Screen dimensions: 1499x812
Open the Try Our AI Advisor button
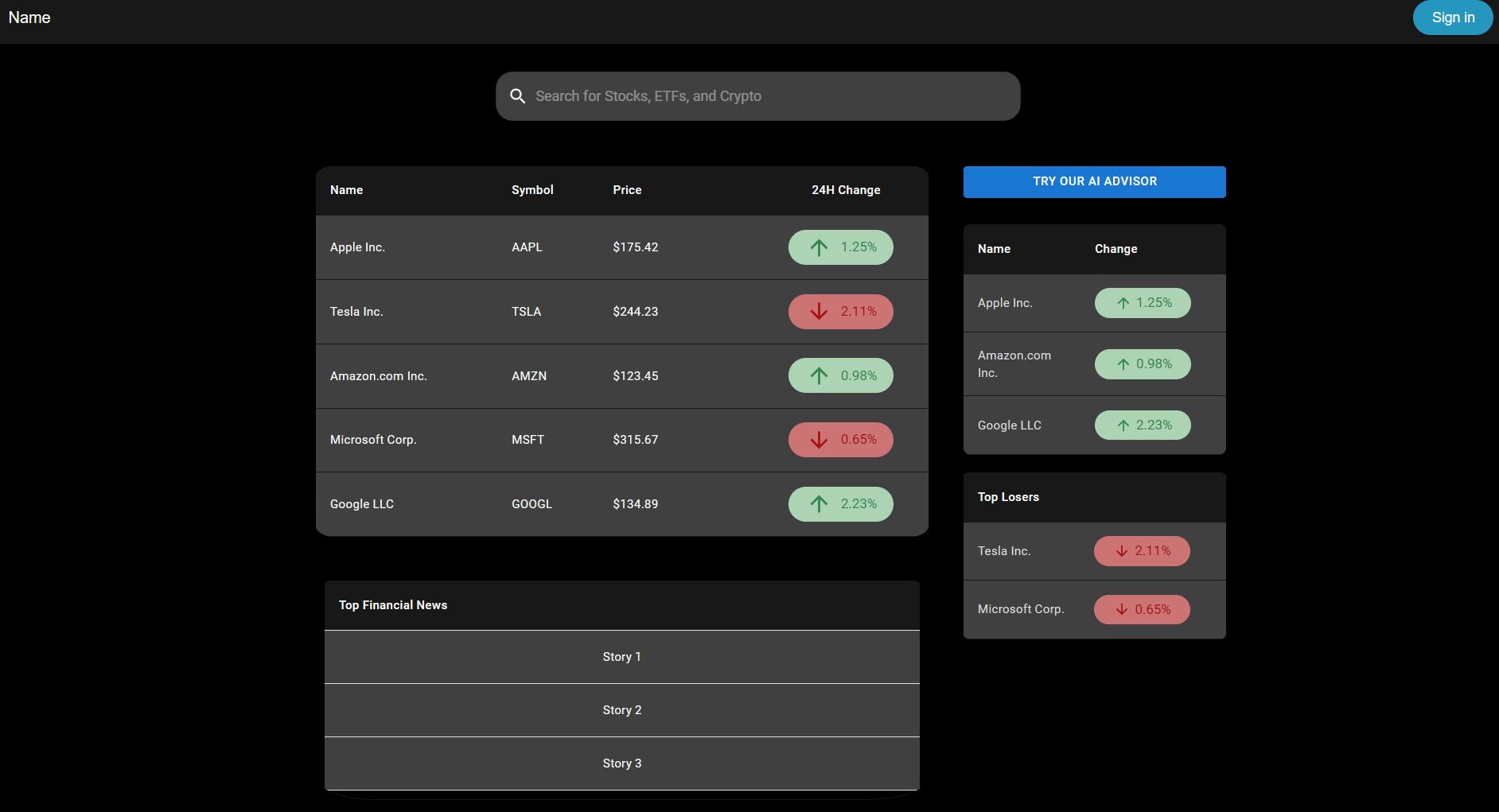pos(1094,181)
